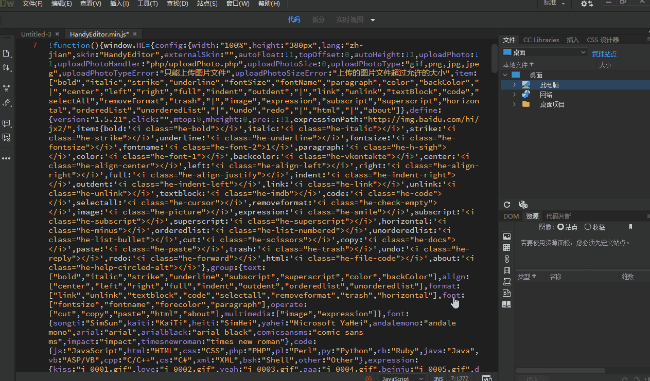
Task: Switch to the Untitled-3 document tab
Action: click(x=36, y=34)
